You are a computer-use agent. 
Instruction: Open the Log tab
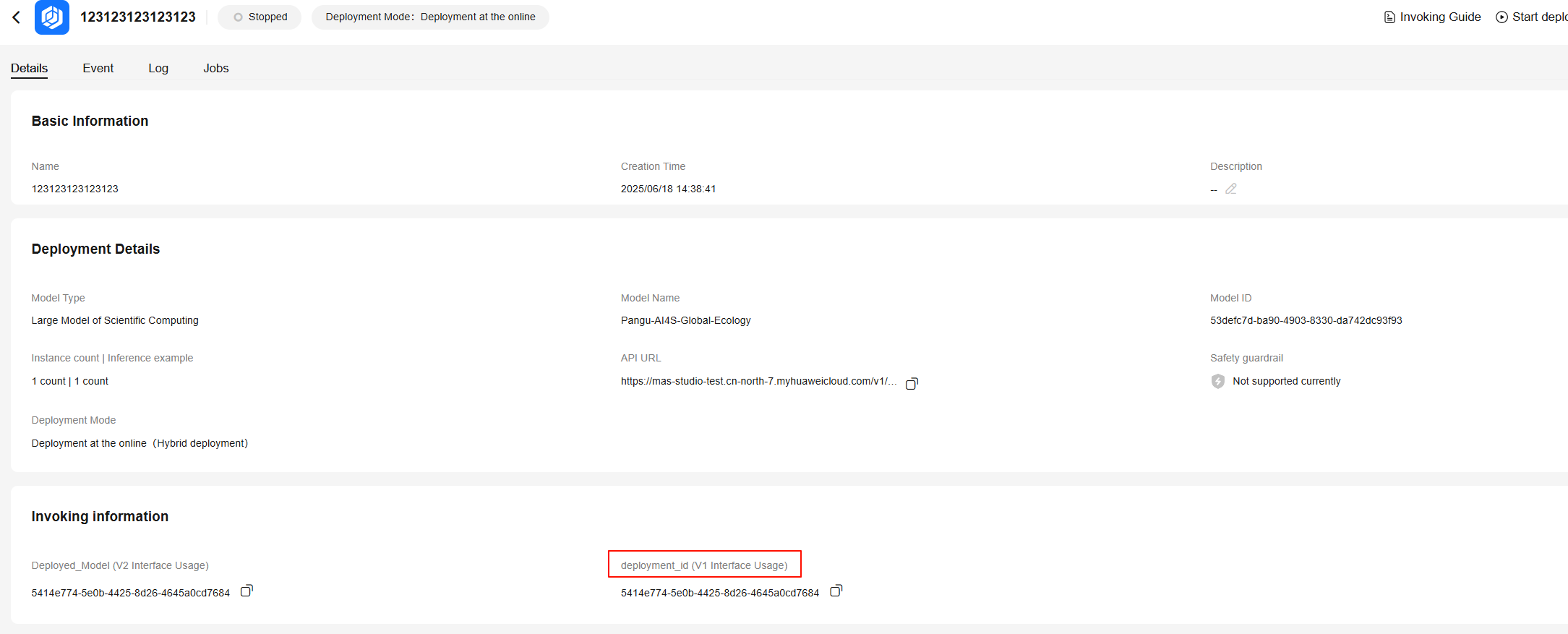158,68
